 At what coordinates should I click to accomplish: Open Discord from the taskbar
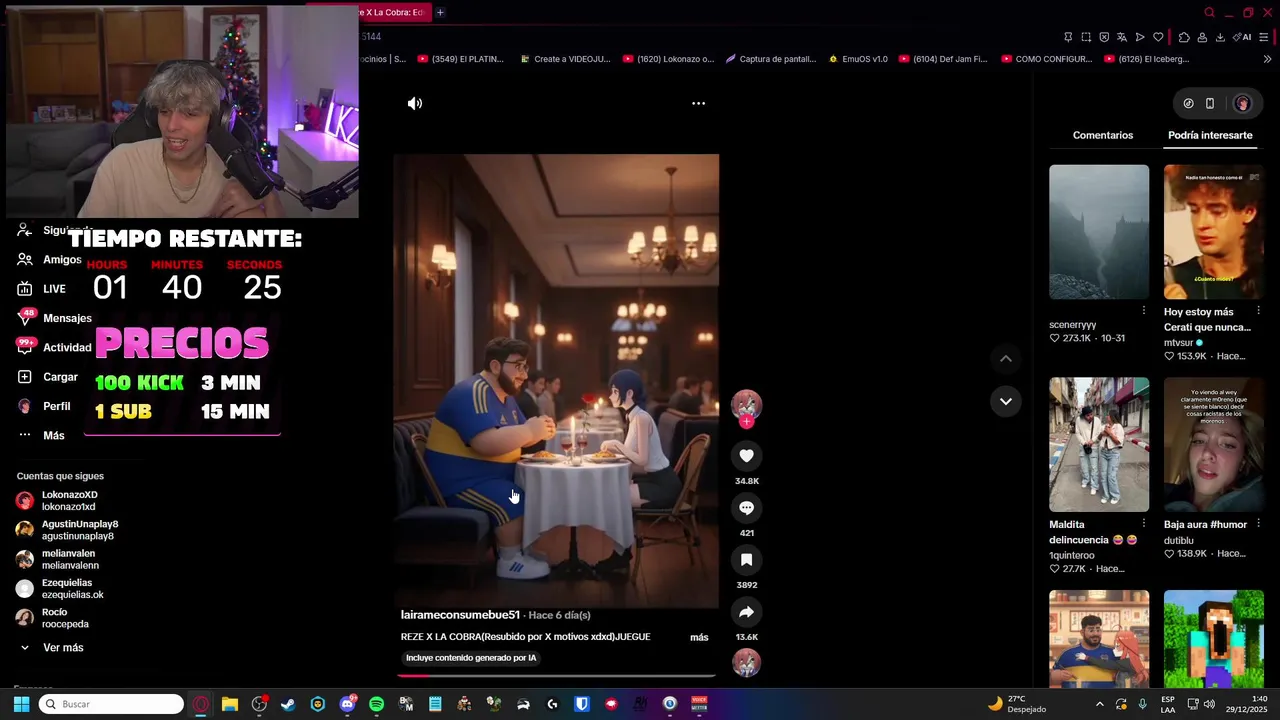(x=347, y=704)
